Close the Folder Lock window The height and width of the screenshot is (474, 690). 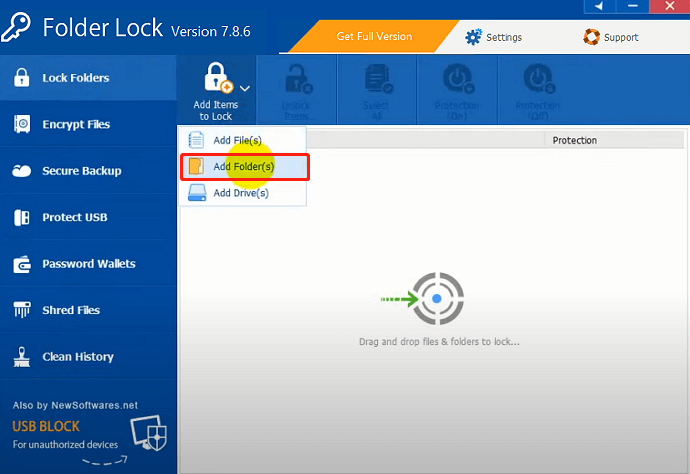click(x=670, y=6)
